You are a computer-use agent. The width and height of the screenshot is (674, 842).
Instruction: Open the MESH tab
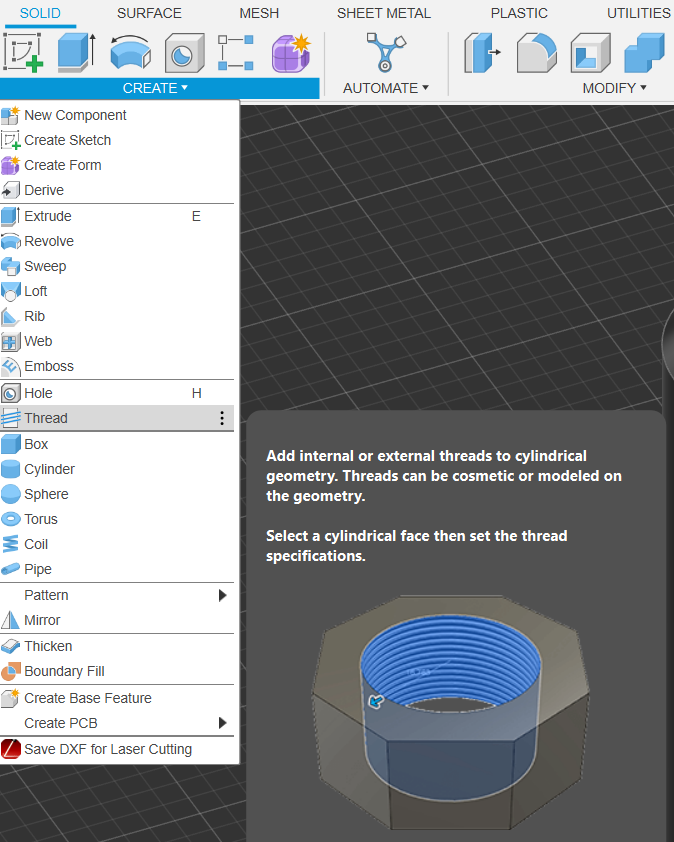click(259, 13)
